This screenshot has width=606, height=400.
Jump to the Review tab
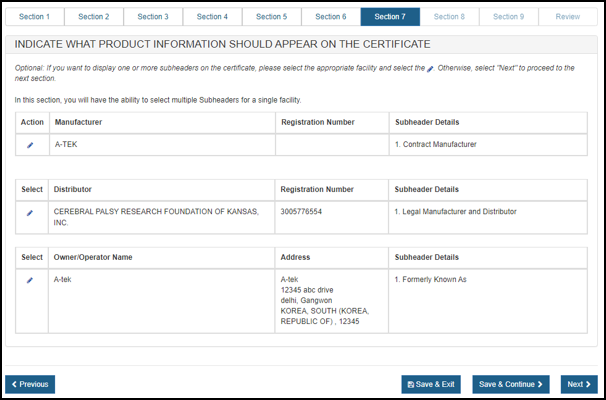pyautogui.click(x=567, y=17)
